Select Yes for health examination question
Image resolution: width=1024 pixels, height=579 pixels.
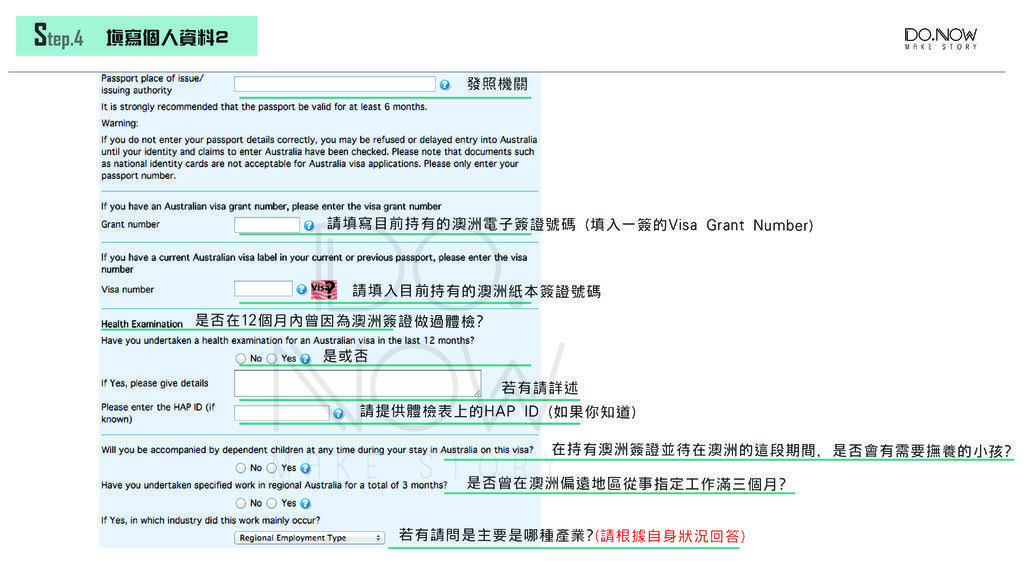[272, 359]
